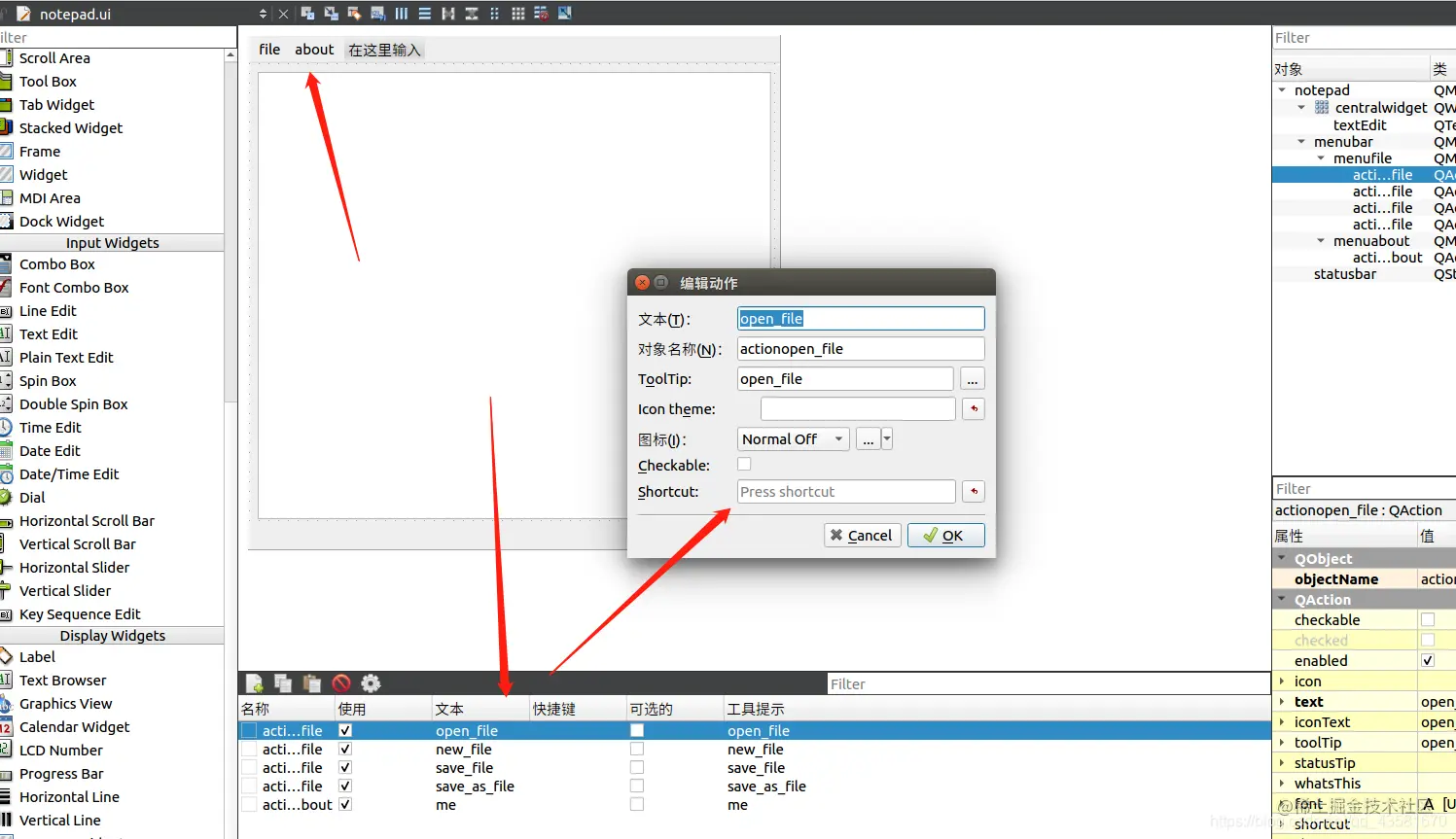The width and height of the screenshot is (1456, 839).
Task: Switch to Edit Buddies mode icon
Action: (x=354, y=14)
